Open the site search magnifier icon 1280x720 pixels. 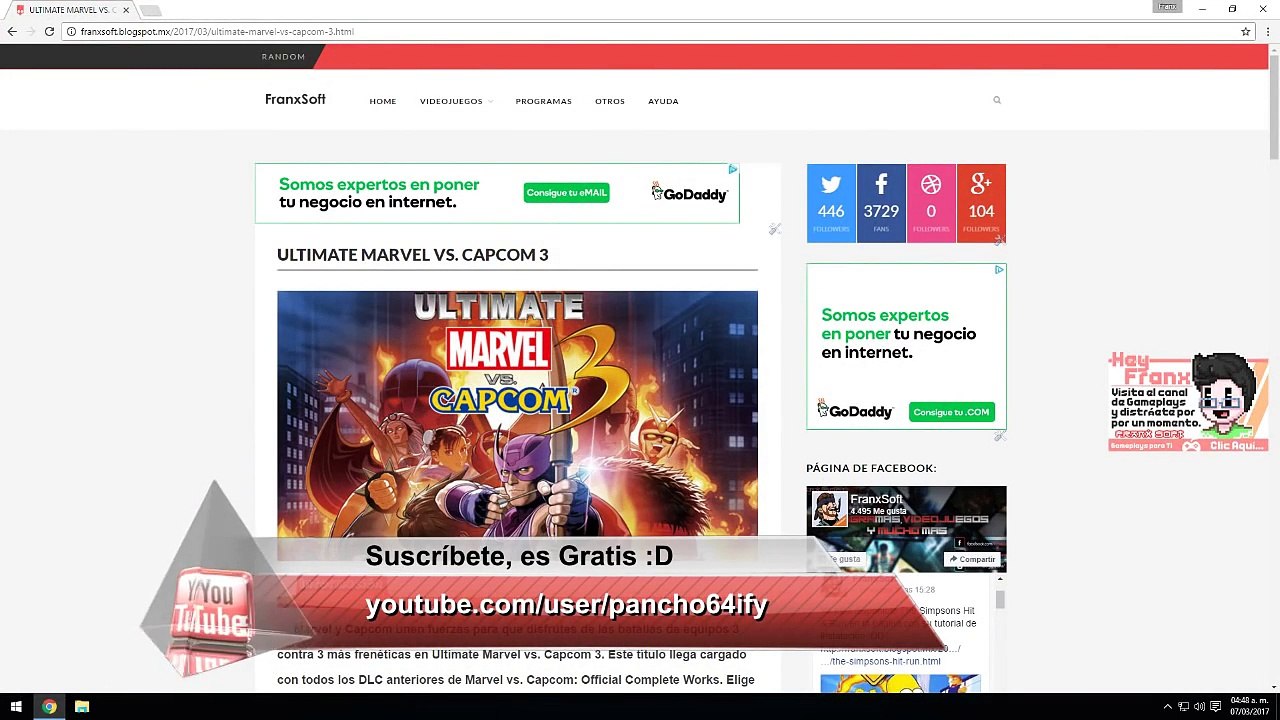[x=997, y=100]
